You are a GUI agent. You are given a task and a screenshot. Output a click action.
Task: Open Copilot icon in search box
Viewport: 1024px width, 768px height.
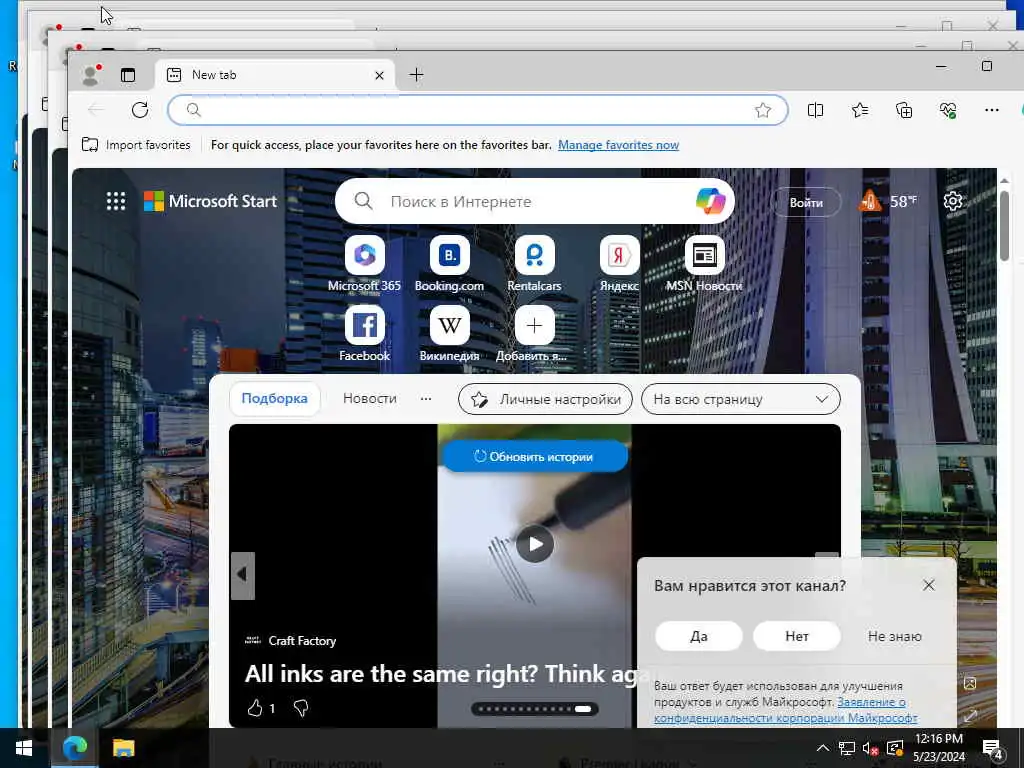pyautogui.click(x=711, y=201)
